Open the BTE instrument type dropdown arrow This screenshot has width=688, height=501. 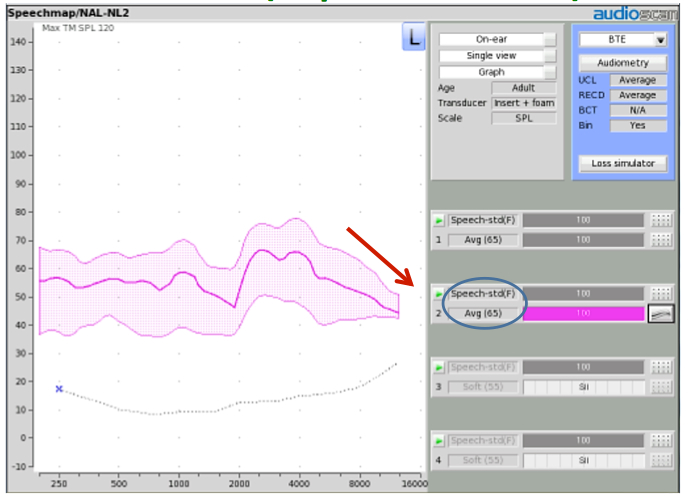coord(660,40)
